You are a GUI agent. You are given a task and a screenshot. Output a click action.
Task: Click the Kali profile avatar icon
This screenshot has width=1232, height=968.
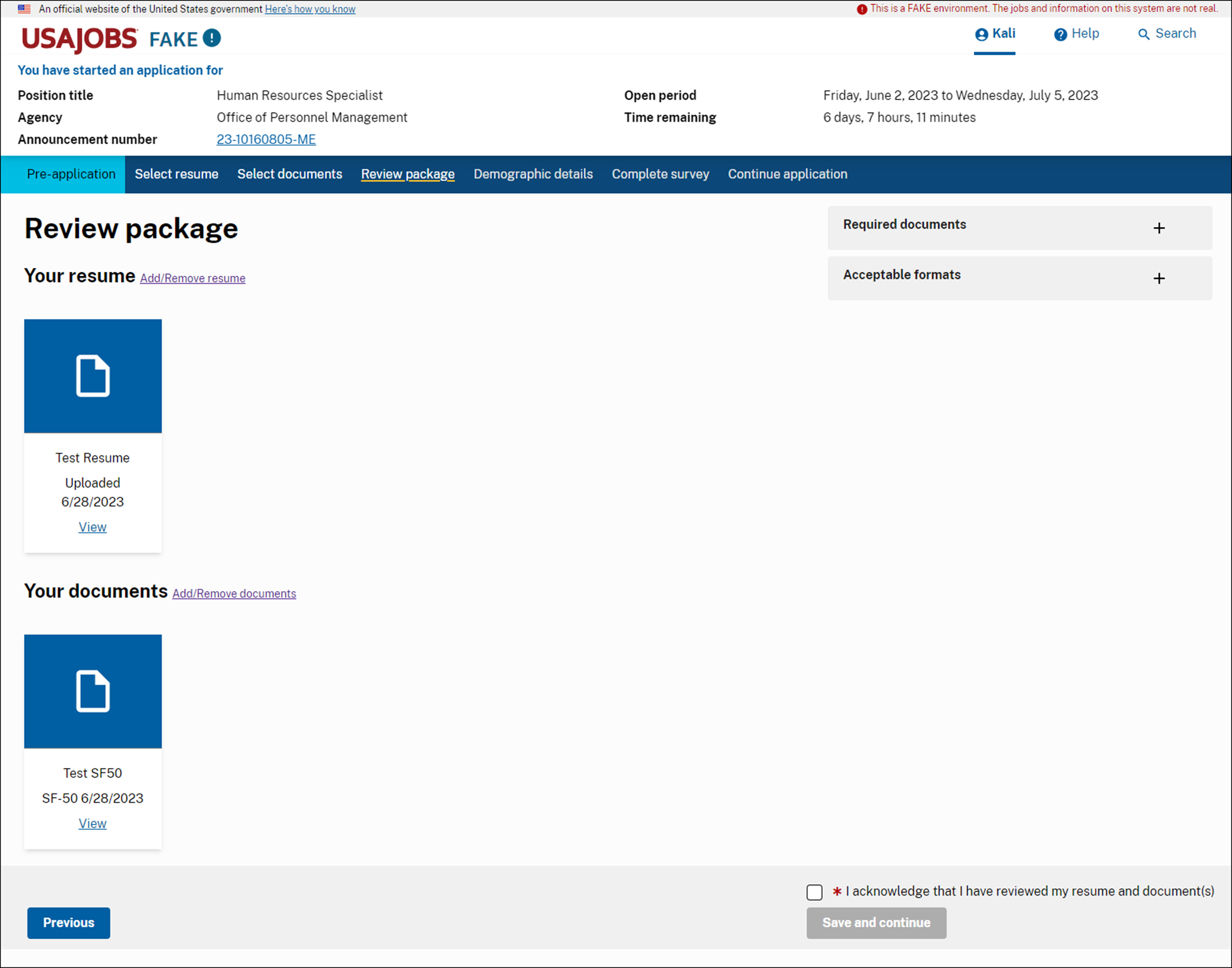click(x=981, y=35)
